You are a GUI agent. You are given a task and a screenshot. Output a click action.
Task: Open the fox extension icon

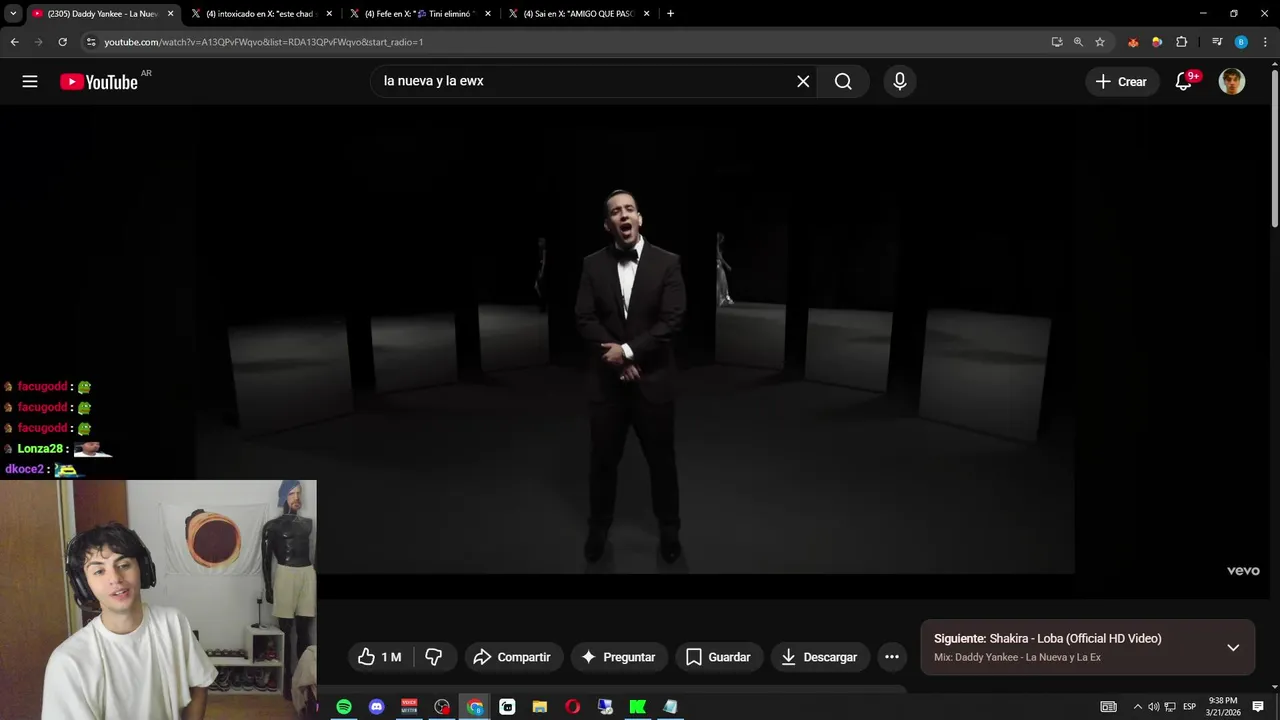1133,42
